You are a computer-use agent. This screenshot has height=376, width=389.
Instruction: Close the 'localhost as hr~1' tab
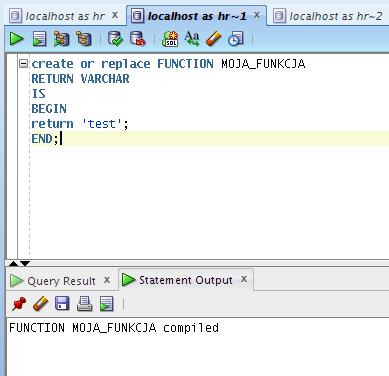pos(257,15)
